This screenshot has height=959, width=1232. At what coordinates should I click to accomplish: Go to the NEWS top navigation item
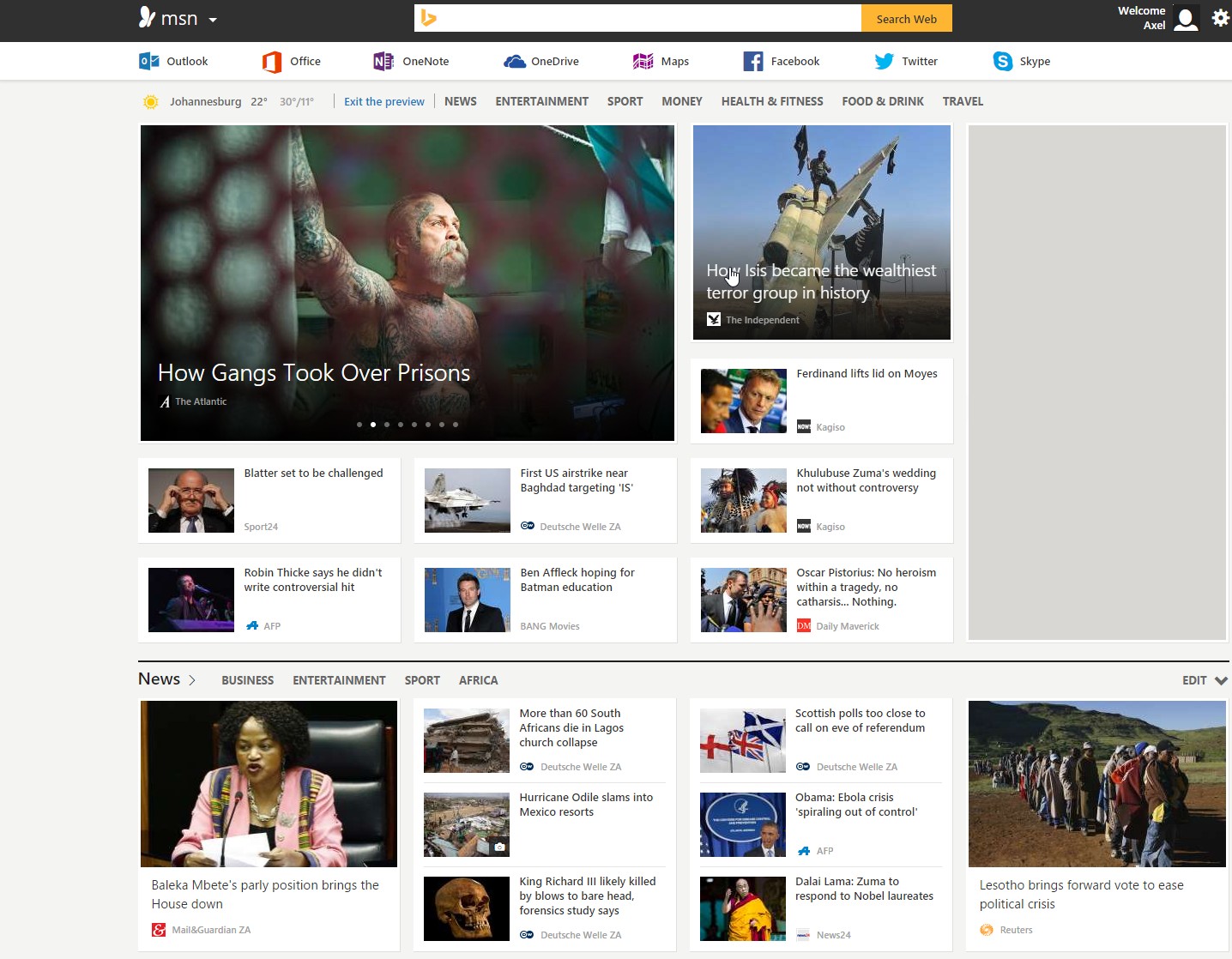(x=461, y=101)
